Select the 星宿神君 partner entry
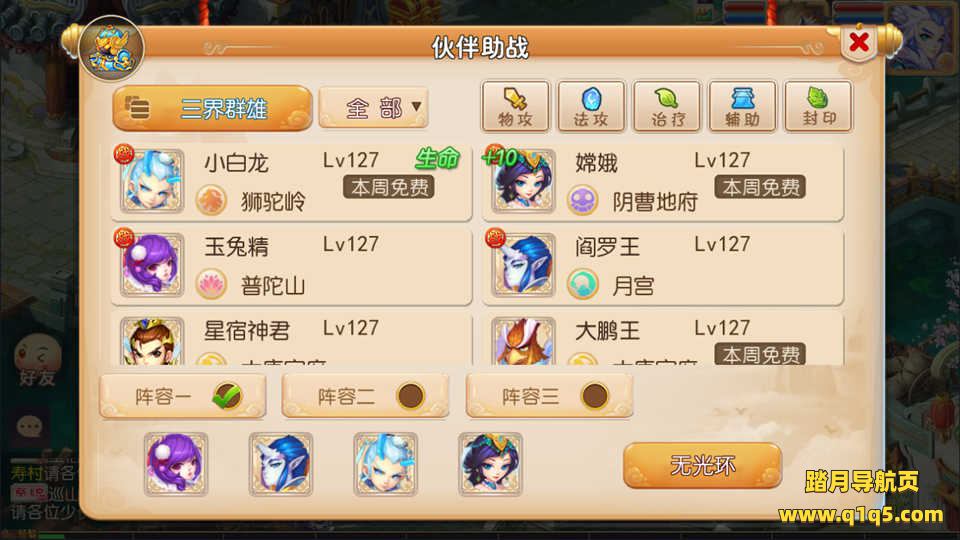 pyautogui.click(x=291, y=340)
